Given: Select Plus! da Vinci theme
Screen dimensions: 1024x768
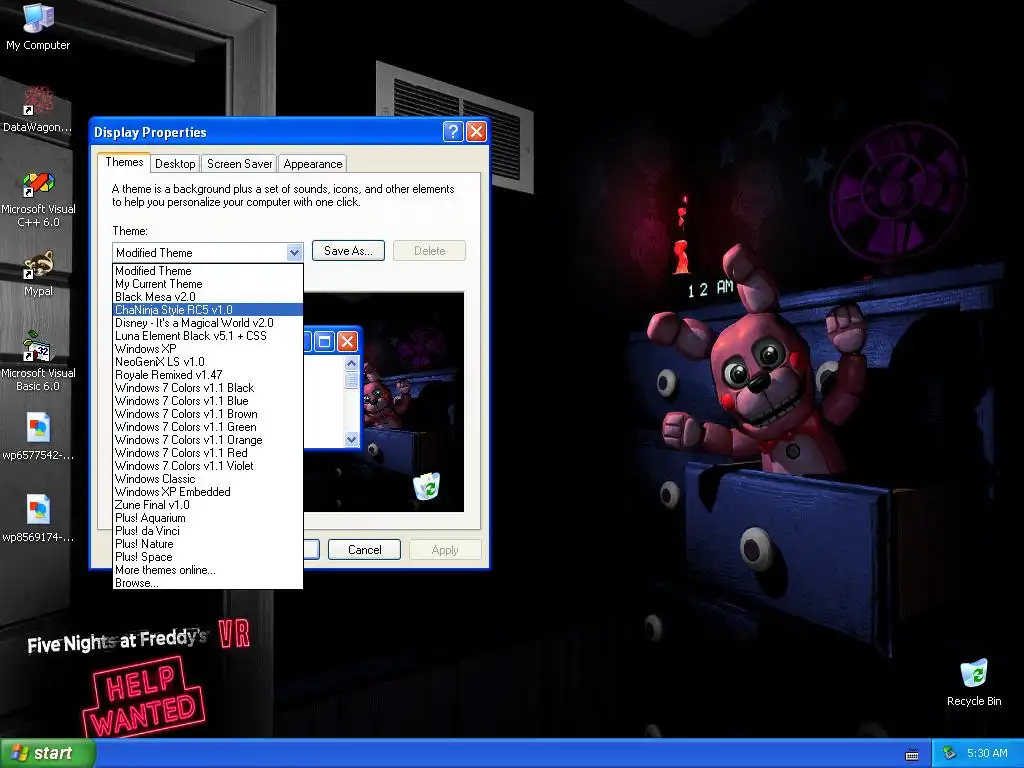Looking at the screenshot, I should point(208,531).
